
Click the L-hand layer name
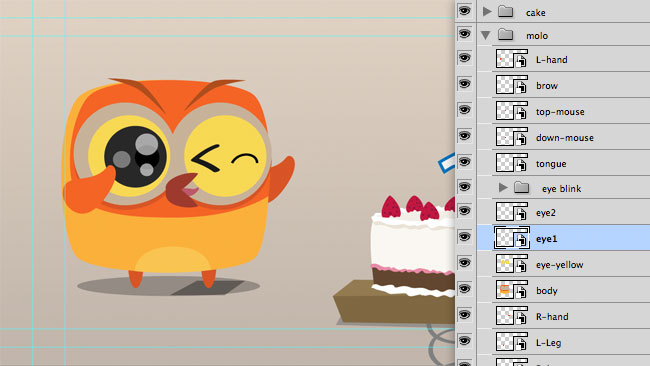point(551,60)
